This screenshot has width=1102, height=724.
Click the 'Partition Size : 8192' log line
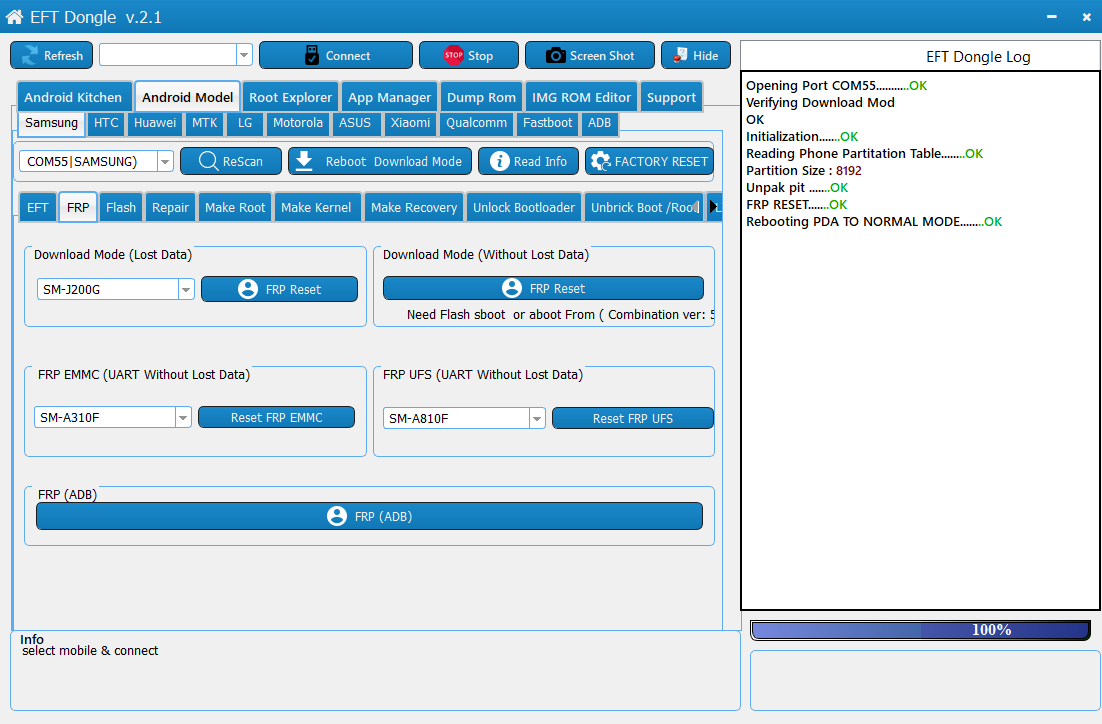(x=803, y=170)
